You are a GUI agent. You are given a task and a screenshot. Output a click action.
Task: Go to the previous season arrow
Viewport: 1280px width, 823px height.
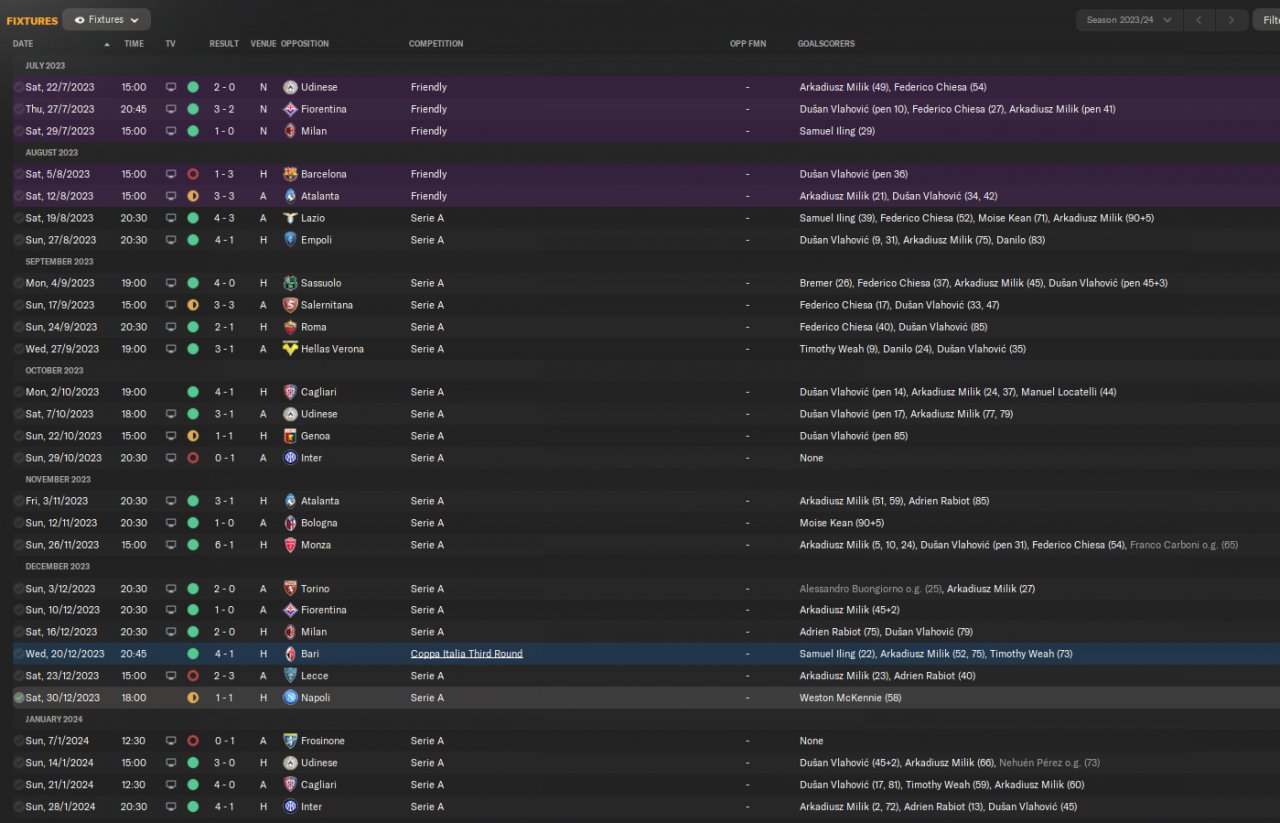coord(1199,20)
